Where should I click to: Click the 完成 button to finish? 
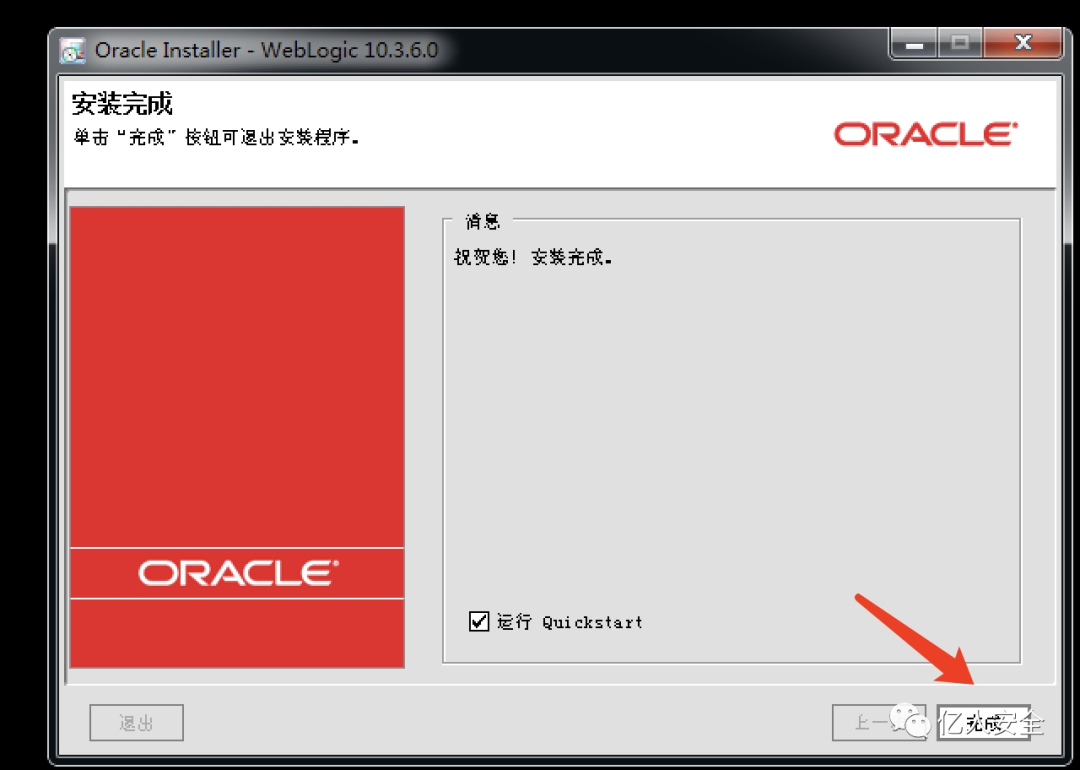(983, 722)
